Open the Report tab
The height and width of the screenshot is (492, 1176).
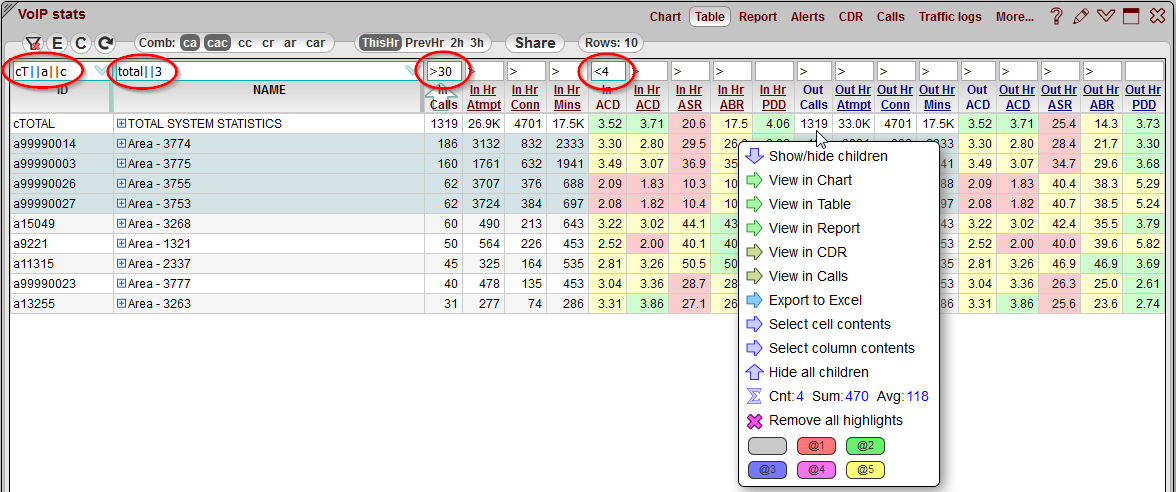758,16
